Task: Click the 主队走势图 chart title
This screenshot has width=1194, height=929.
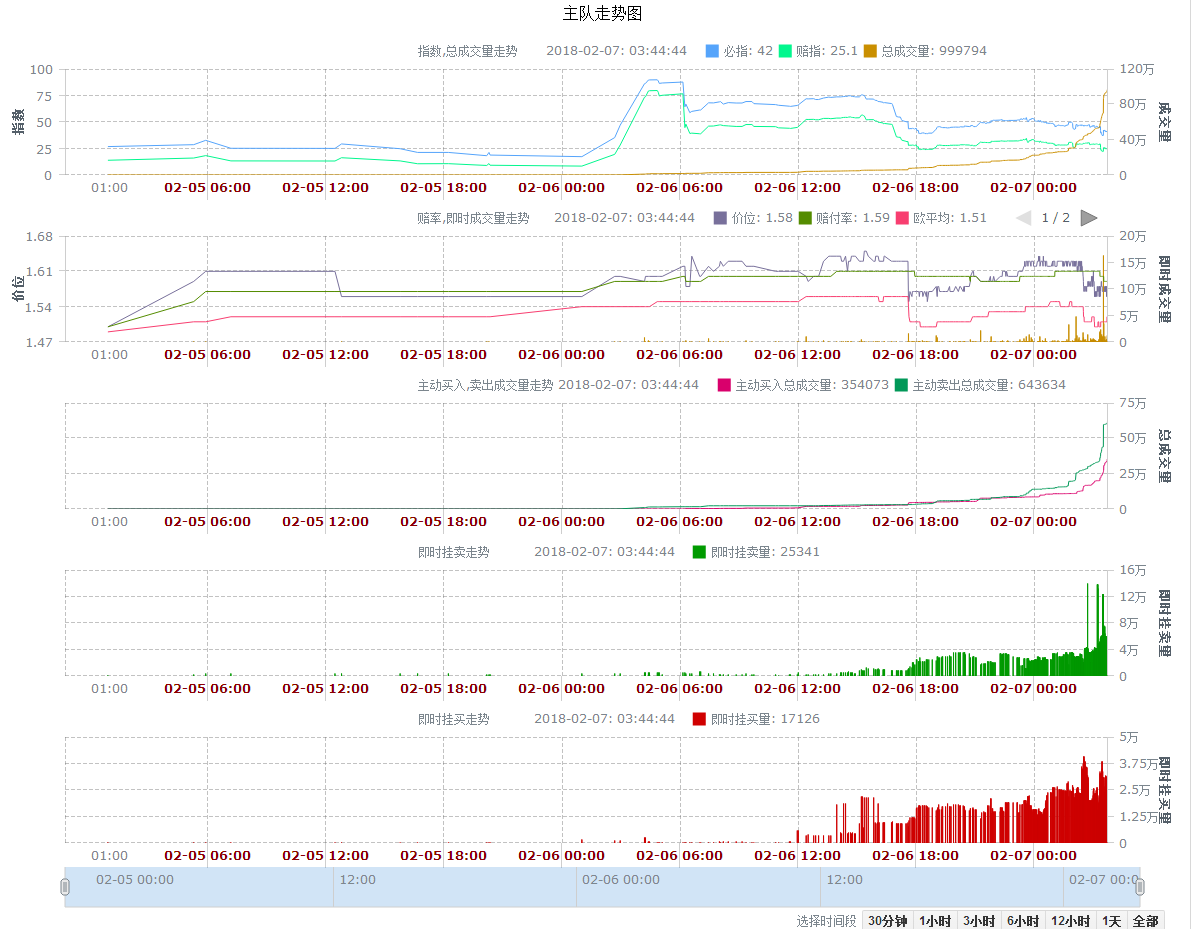Action: click(x=602, y=13)
